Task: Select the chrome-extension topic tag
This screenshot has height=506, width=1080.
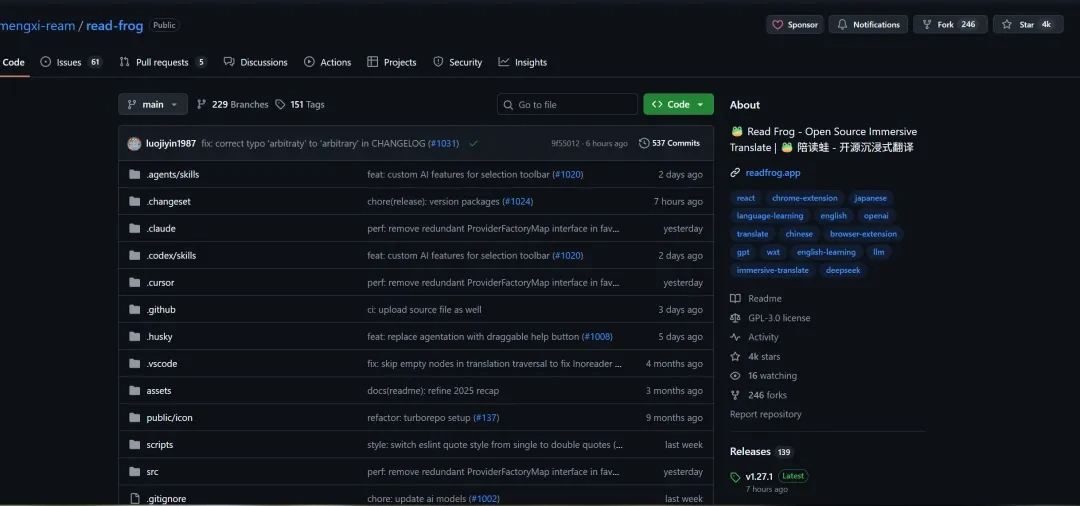Action: point(805,198)
